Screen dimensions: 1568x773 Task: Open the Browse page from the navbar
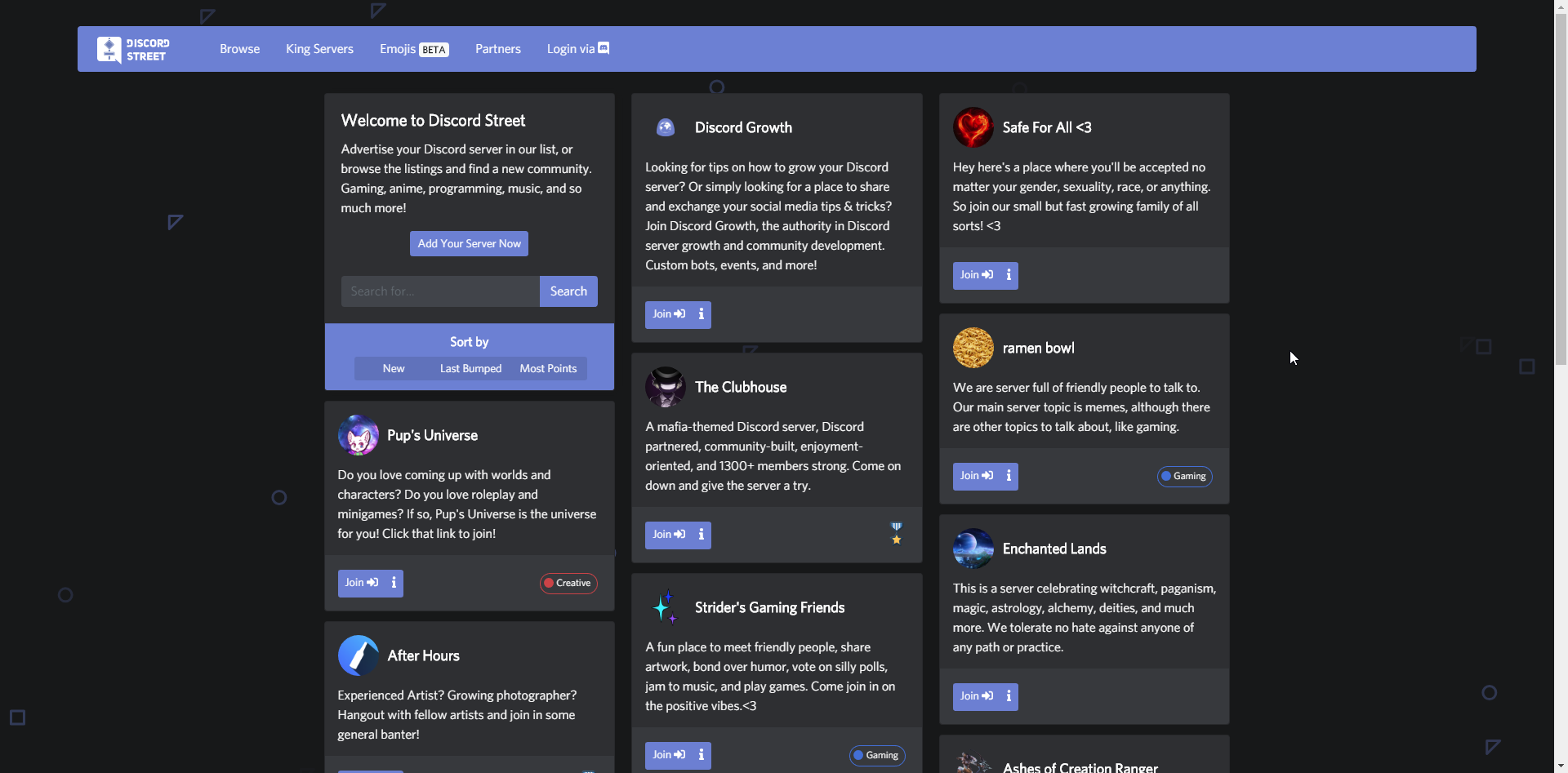tap(239, 48)
